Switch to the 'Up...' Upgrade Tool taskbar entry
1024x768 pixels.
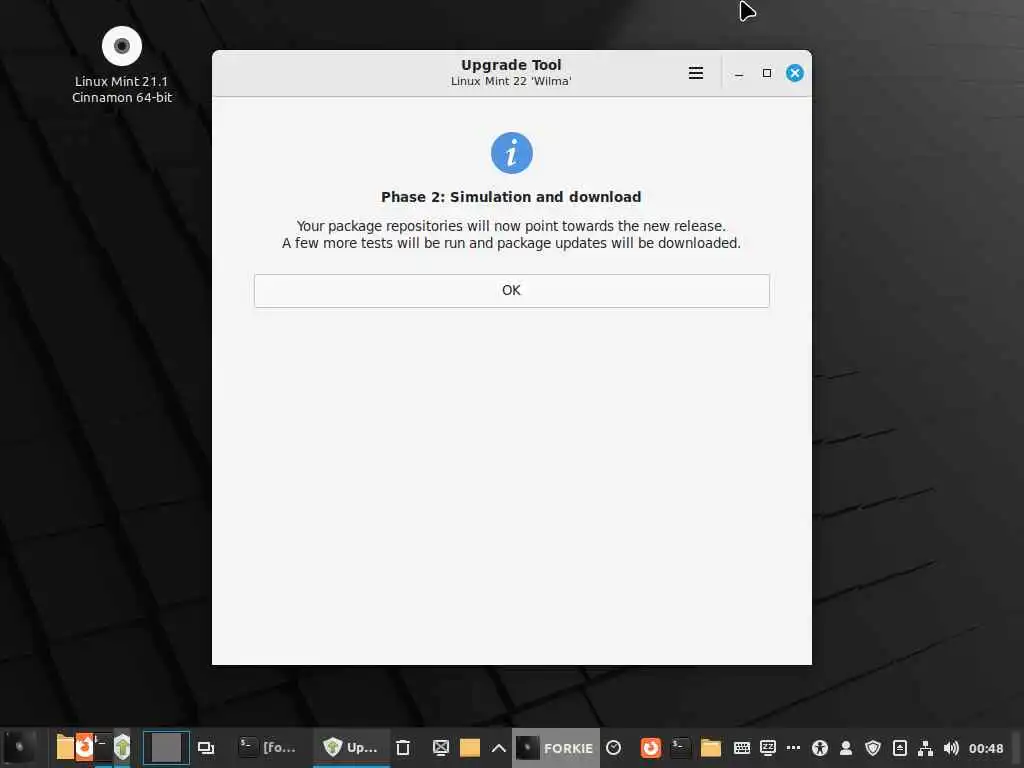click(351, 748)
